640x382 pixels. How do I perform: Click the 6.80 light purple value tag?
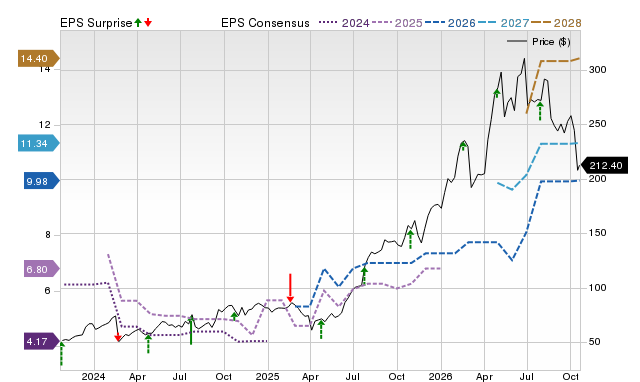point(41,269)
